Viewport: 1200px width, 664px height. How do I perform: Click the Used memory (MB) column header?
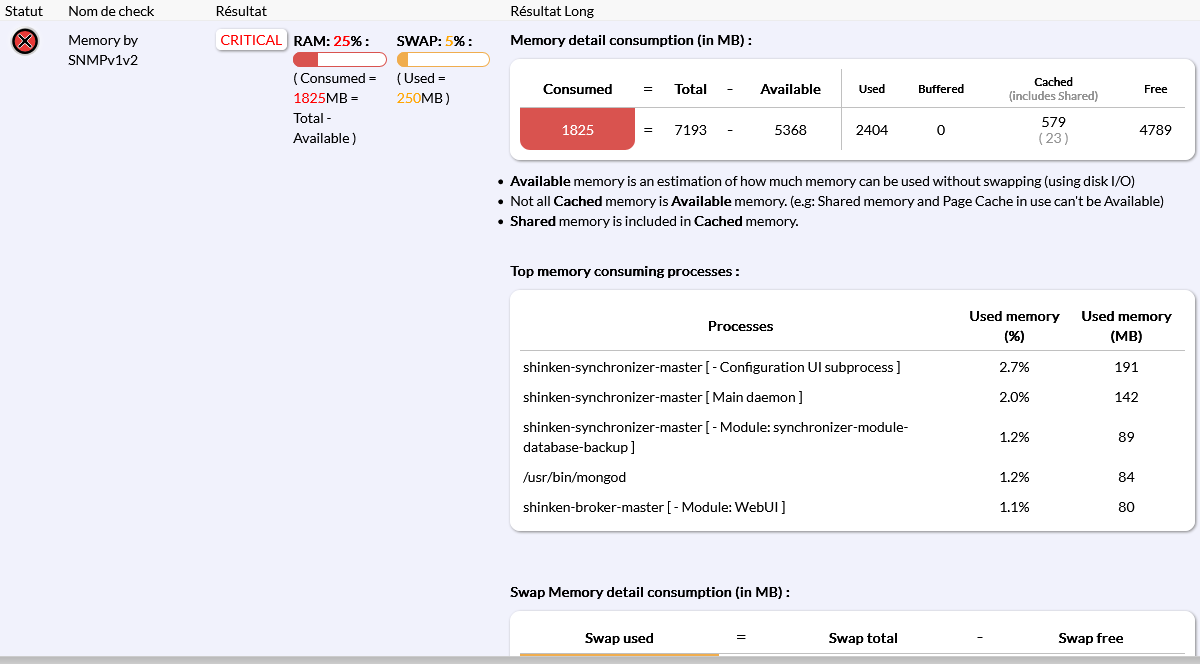click(x=1125, y=326)
